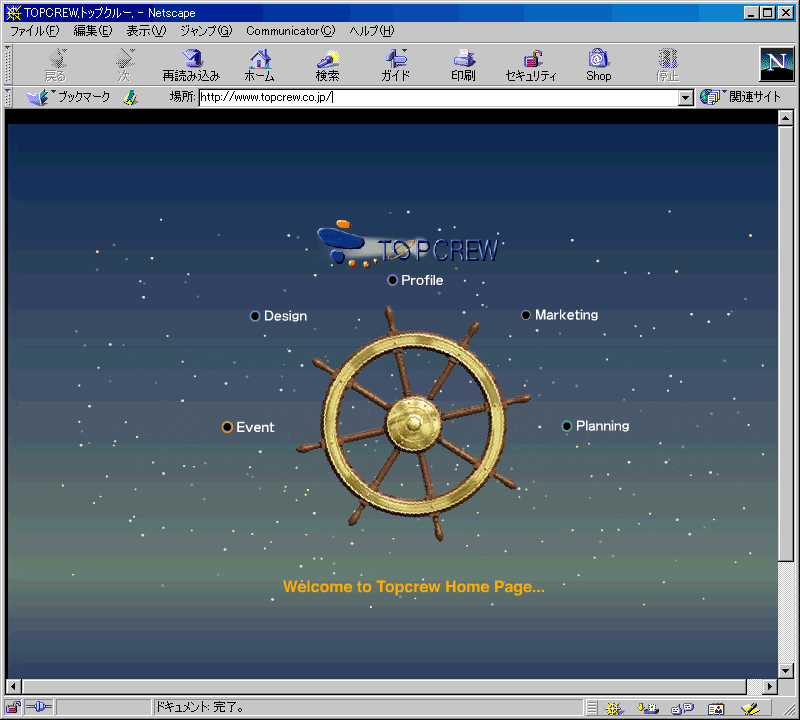The image size is (800, 720).
Task: Open Composer from the component bar
Action: tap(750, 708)
